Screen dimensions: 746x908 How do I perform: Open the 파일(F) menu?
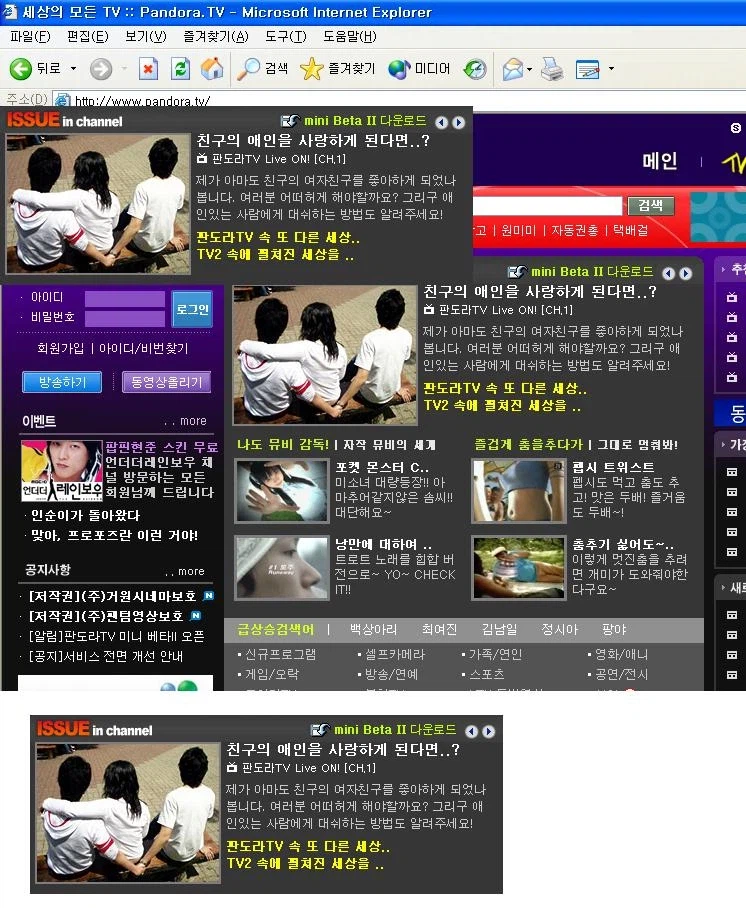[30, 36]
